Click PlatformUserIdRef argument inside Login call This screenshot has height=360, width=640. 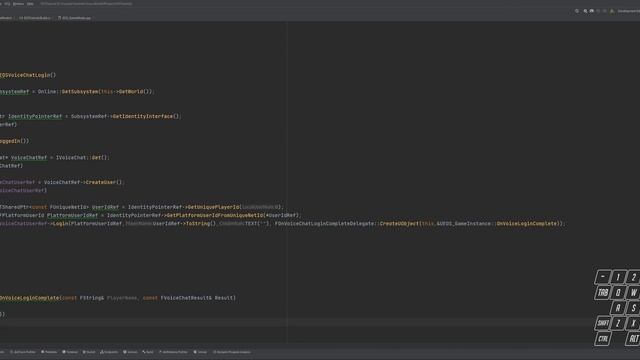[x=96, y=224]
